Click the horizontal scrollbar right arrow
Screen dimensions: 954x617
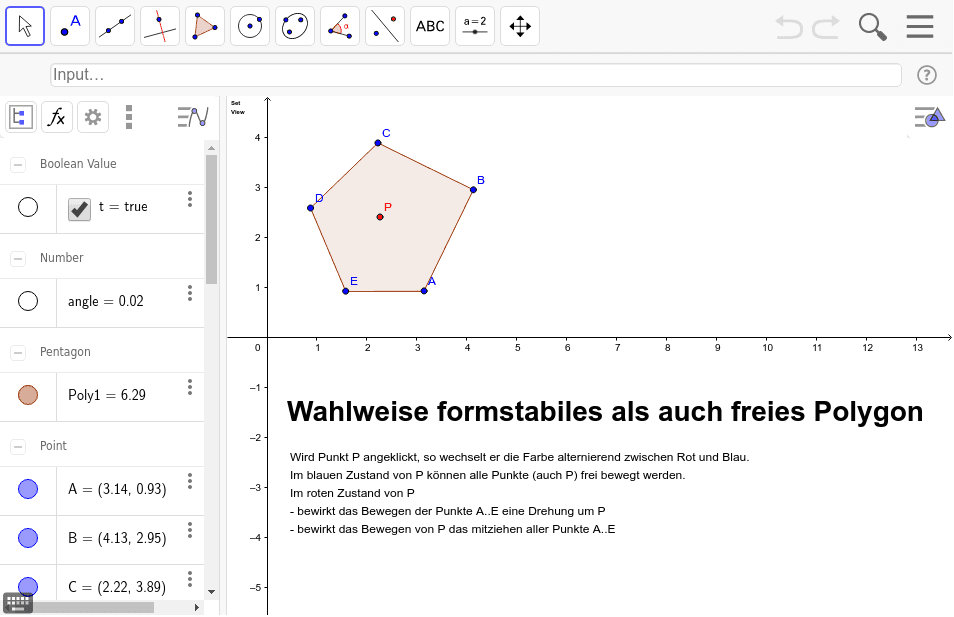[197, 607]
